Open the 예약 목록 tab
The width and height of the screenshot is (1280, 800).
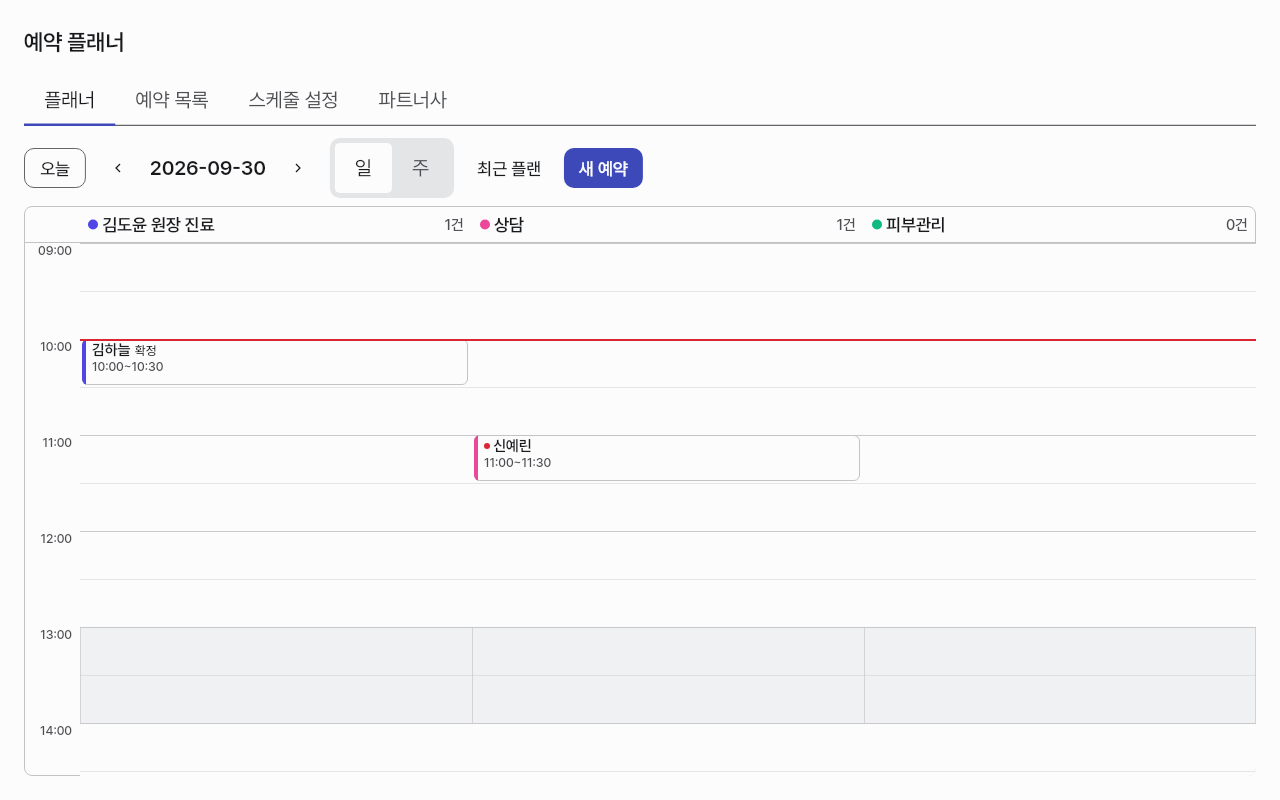click(x=172, y=100)
